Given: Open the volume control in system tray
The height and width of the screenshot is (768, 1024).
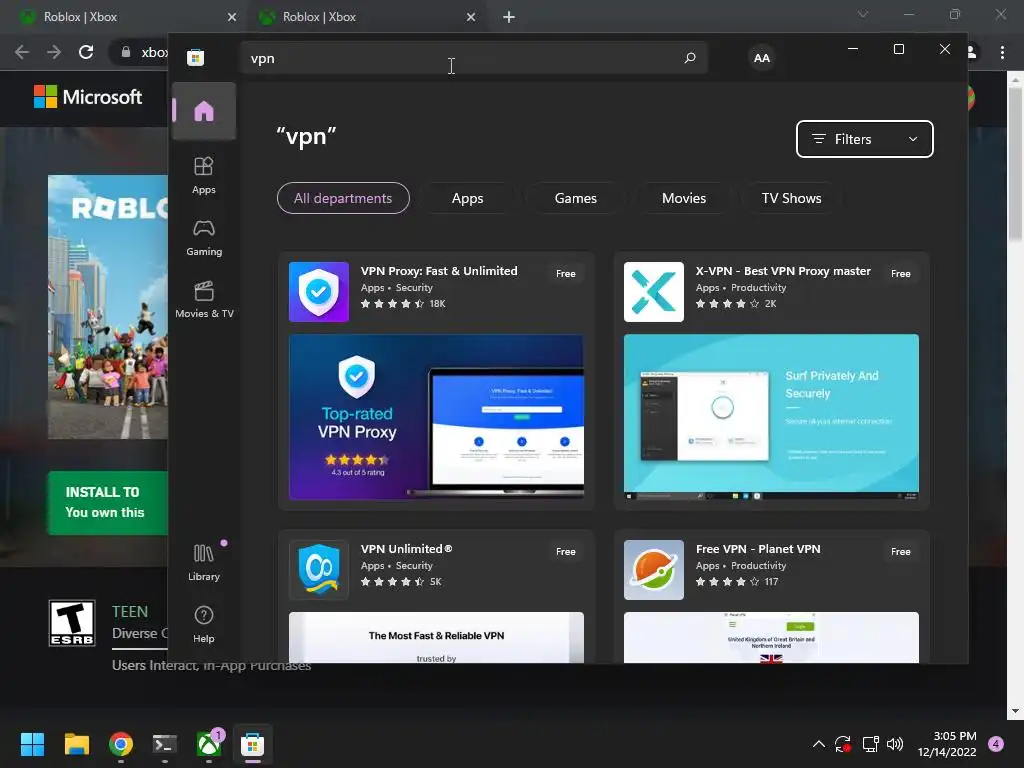Looking at the screenshot, I should (895, 744).
